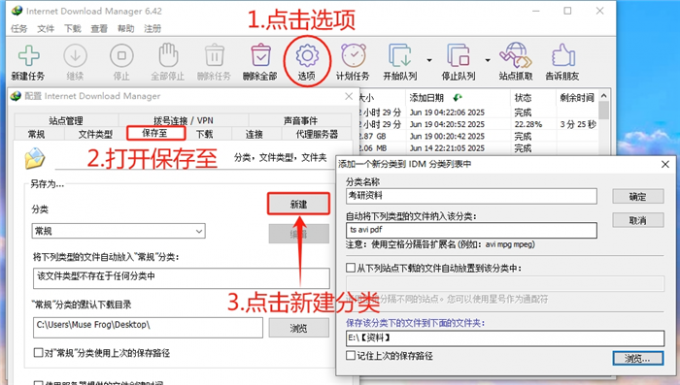Screen dimensions: 680x385
Task: Open the 下载 menu
Action: (x=72, y=29)
